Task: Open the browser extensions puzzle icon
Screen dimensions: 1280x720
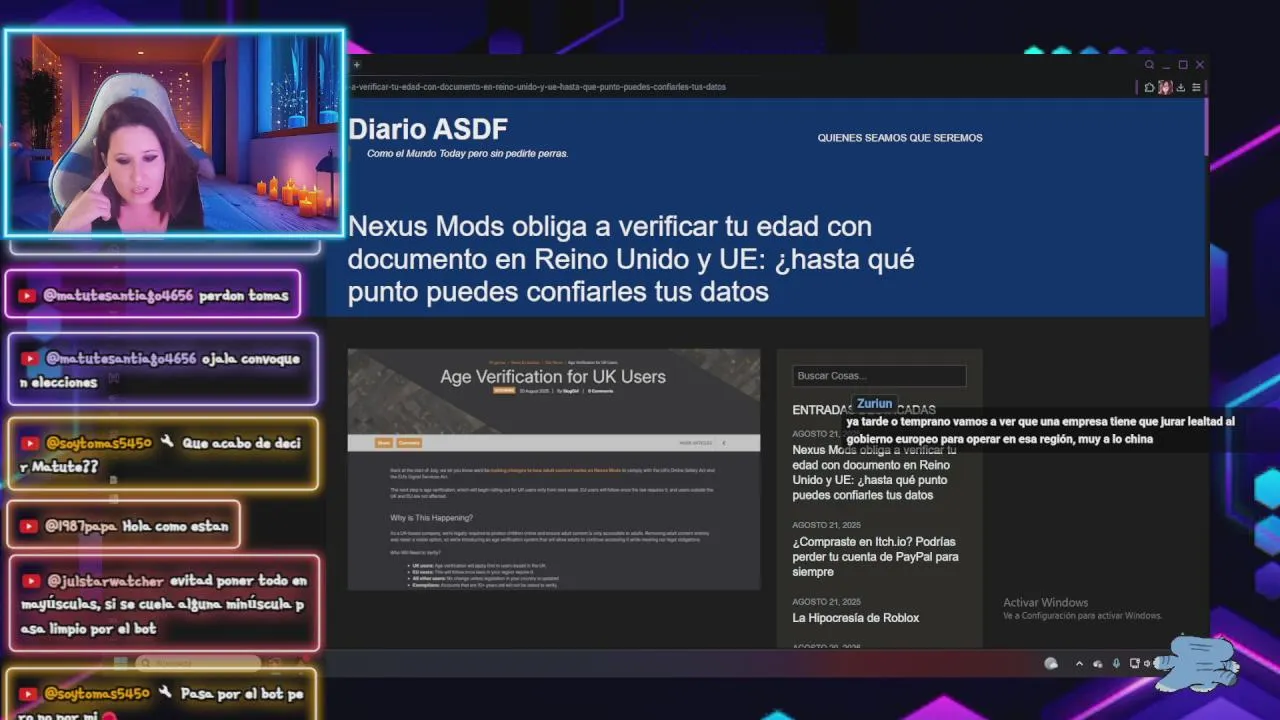Action: click(1150, 88)
